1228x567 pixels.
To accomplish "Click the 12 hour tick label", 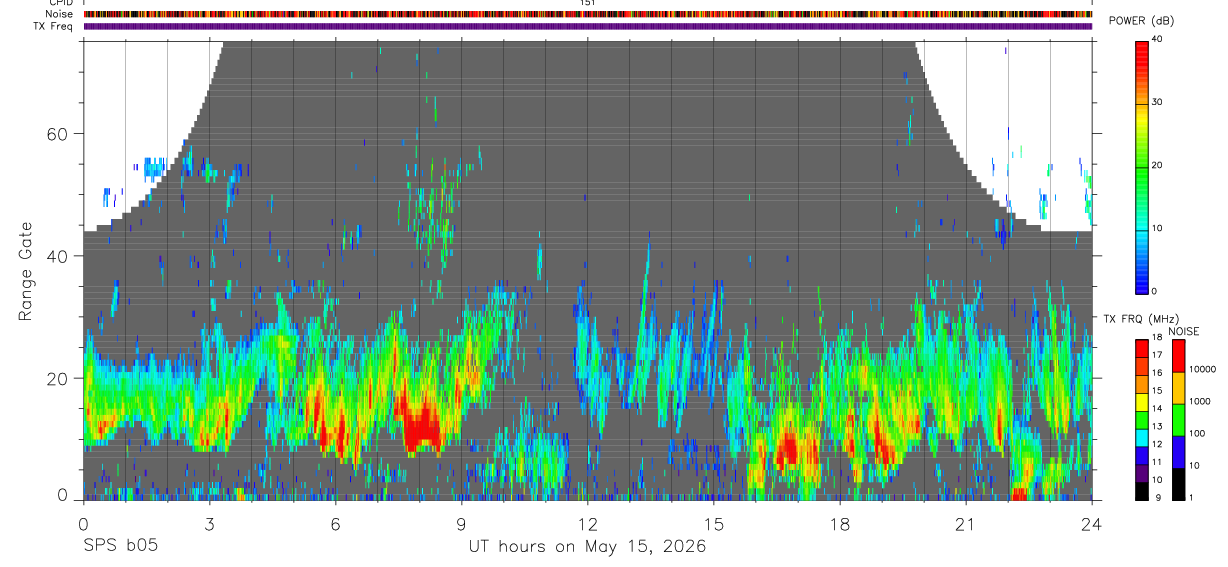I will click(x=587, y=523).
